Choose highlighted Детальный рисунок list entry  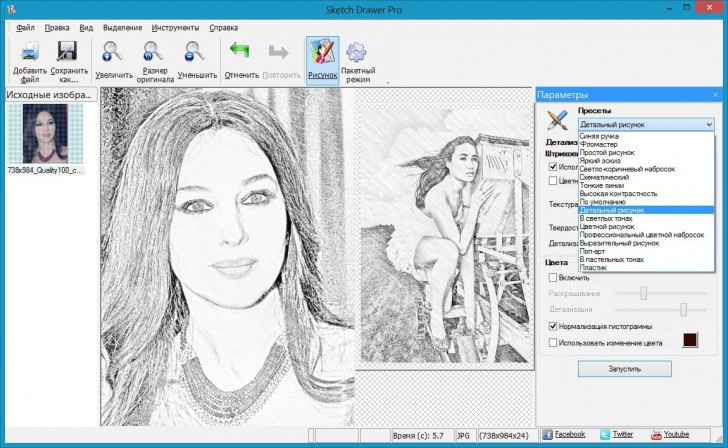pyautogui.click(x=646, y=210)
